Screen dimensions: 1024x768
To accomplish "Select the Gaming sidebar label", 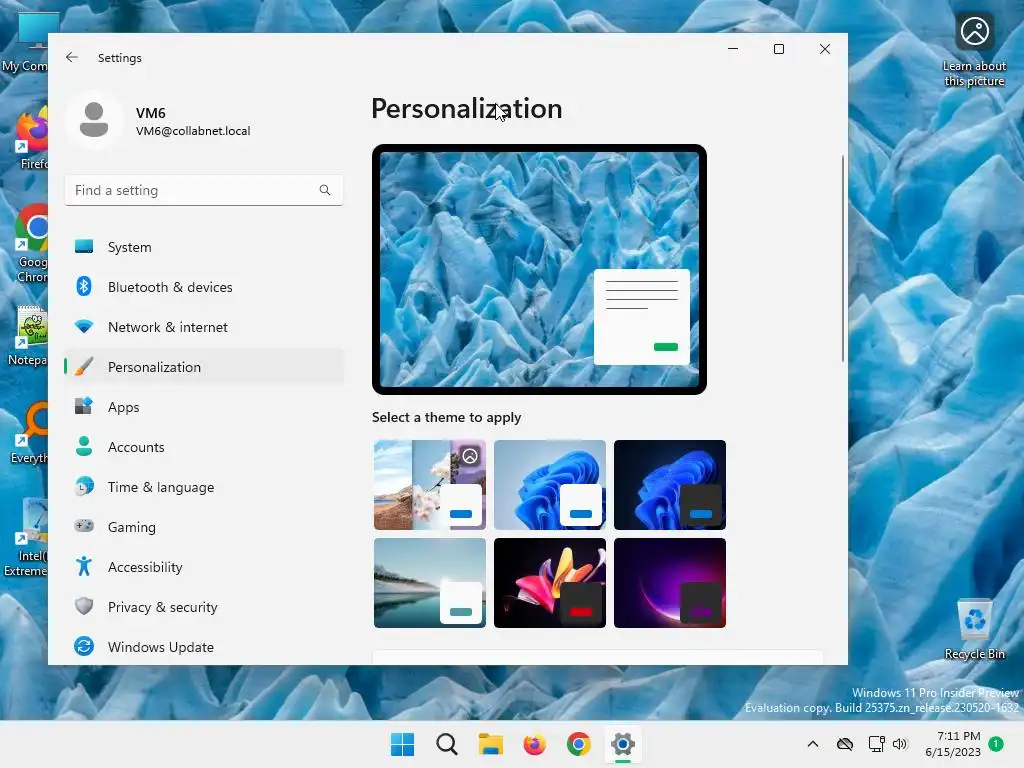I will [132, 527].
